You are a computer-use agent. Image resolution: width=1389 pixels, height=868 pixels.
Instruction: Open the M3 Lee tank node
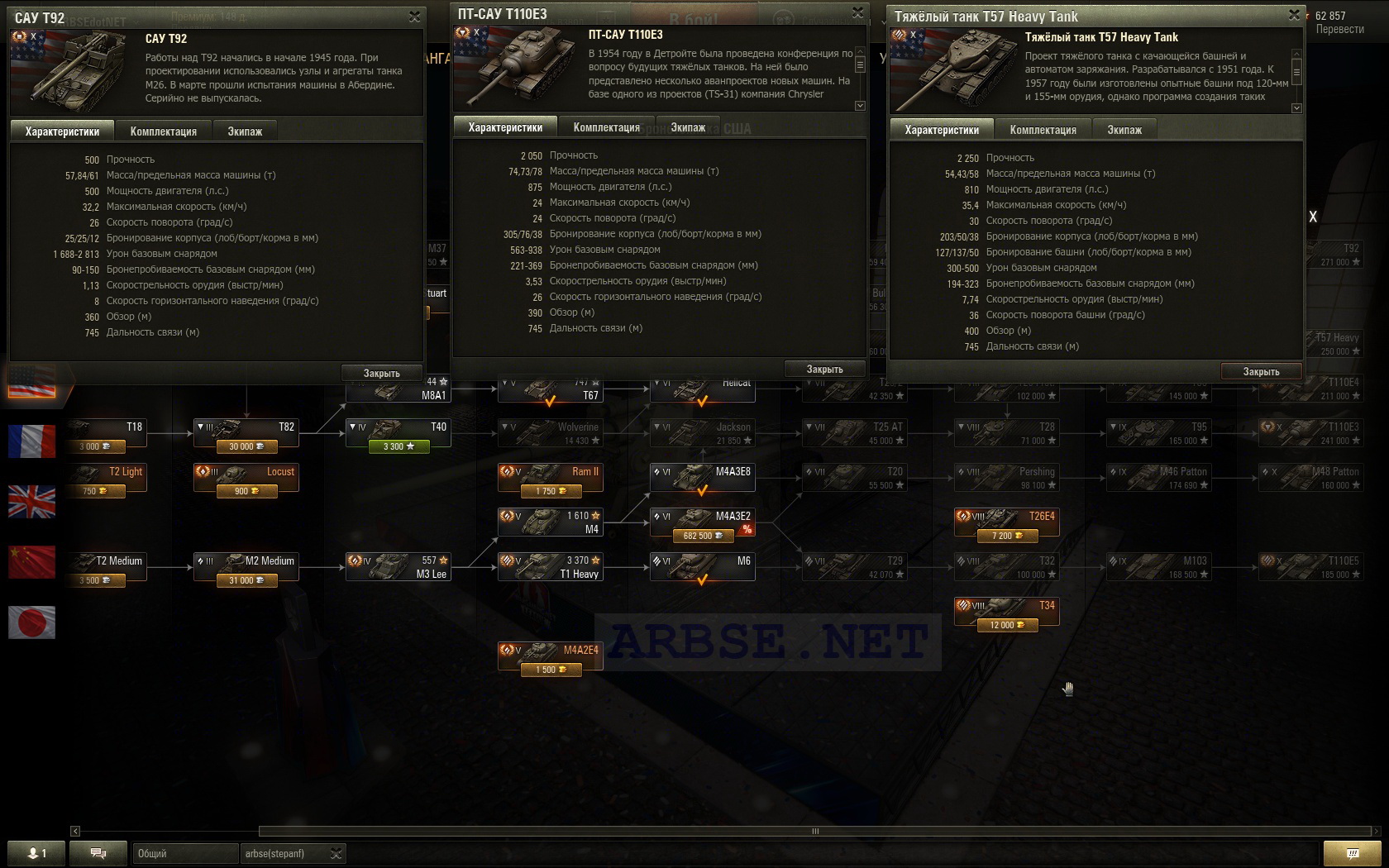[x=399, y=568]
